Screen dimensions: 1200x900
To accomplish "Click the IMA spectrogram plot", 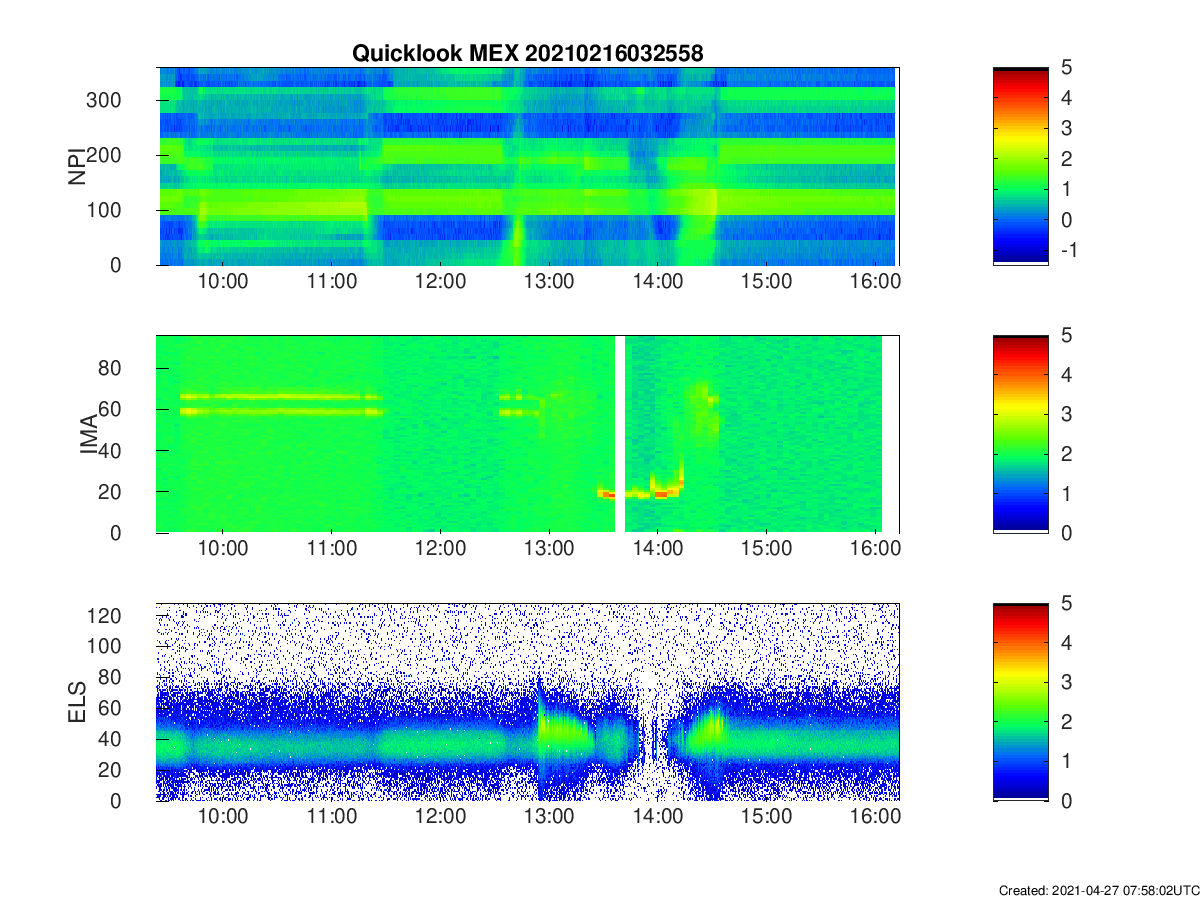I will [528, 433].
